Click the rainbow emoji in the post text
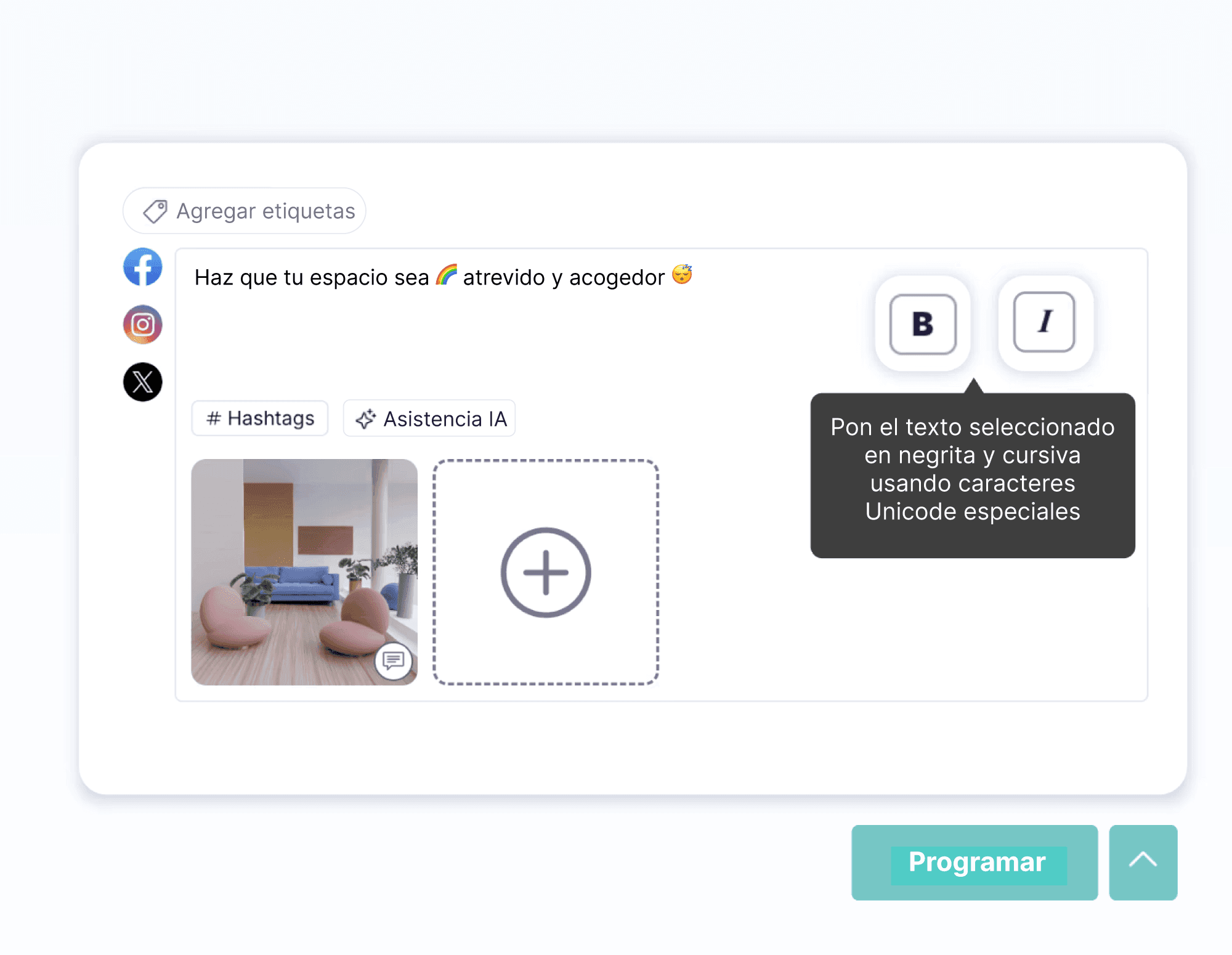The image size is (1232, 955). coord(447,275)
